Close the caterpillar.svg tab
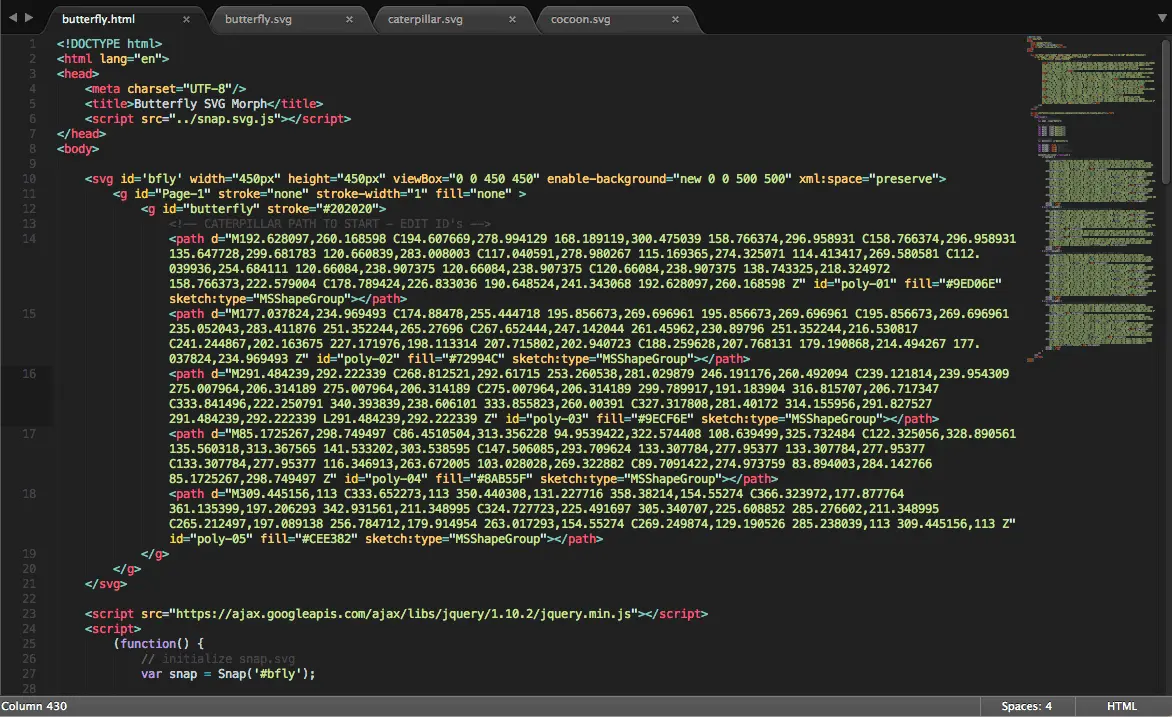This screenshot has width=1172, height=717. click(x=512, y=19)
